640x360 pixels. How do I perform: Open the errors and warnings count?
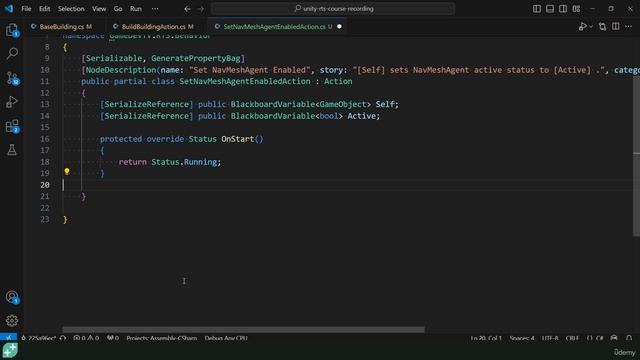pyautogui.click(x=86, y=338)
